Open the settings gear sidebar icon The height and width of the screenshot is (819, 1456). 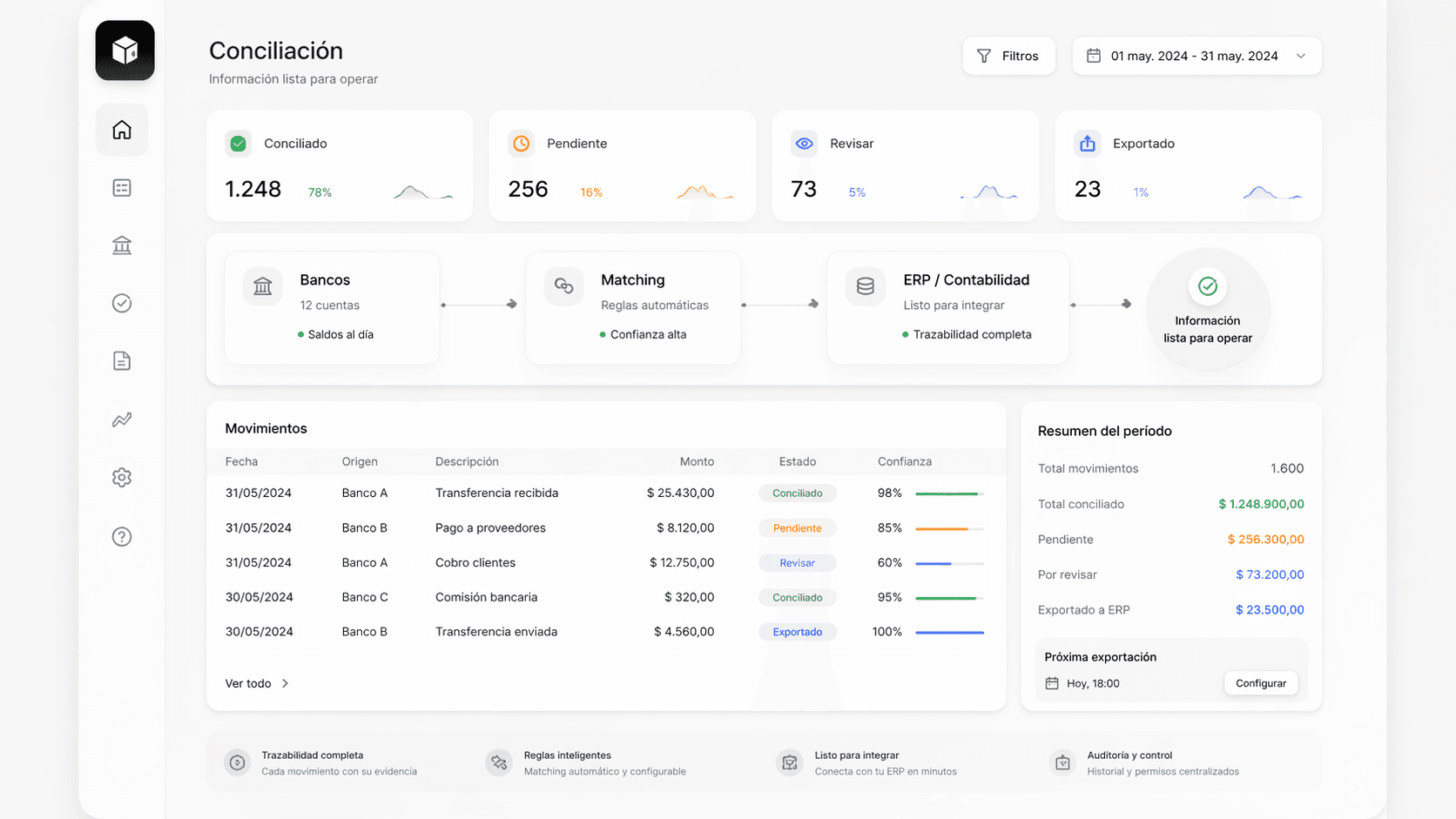[122, 478]
